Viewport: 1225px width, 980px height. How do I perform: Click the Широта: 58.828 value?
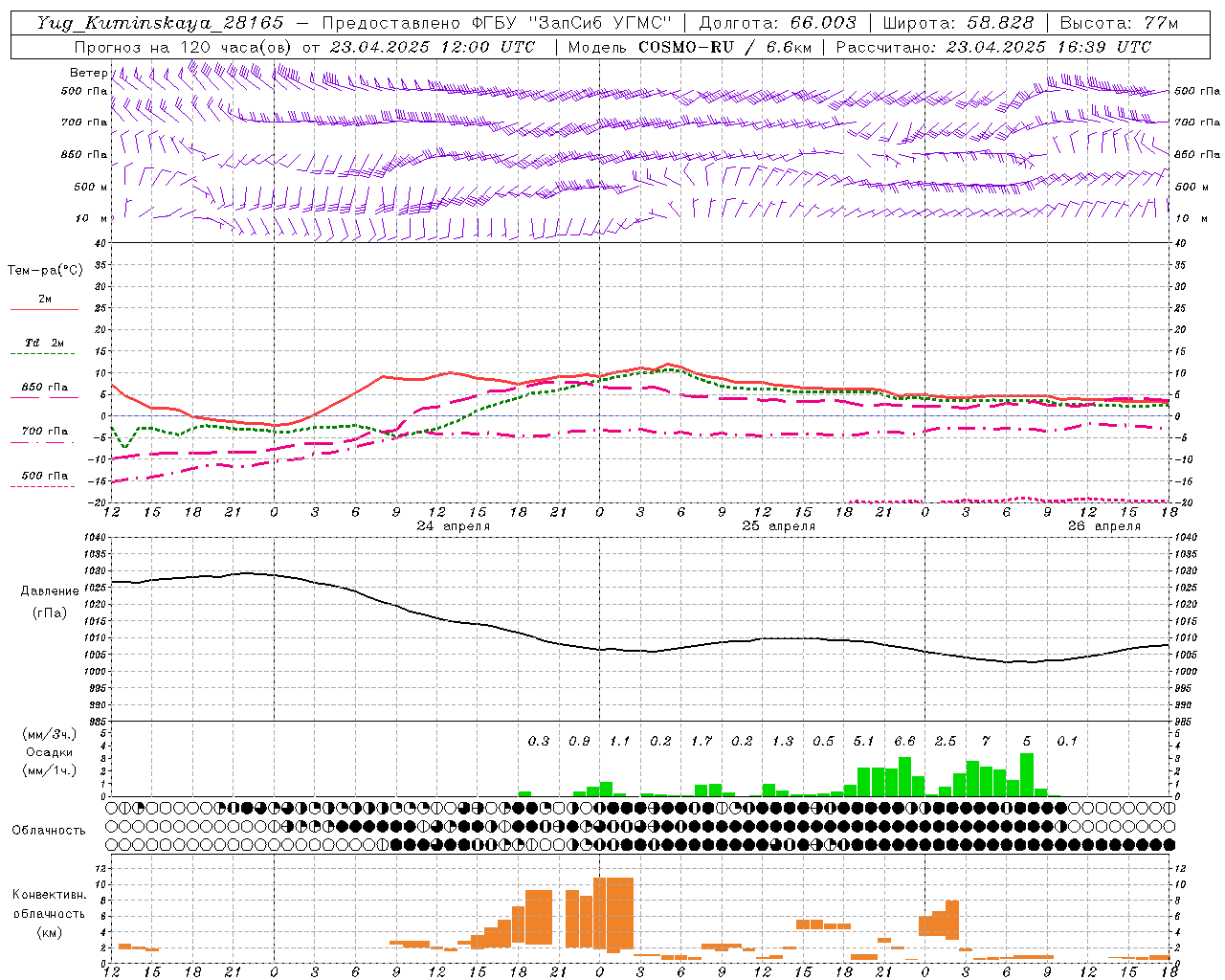[x=958, y=23]
